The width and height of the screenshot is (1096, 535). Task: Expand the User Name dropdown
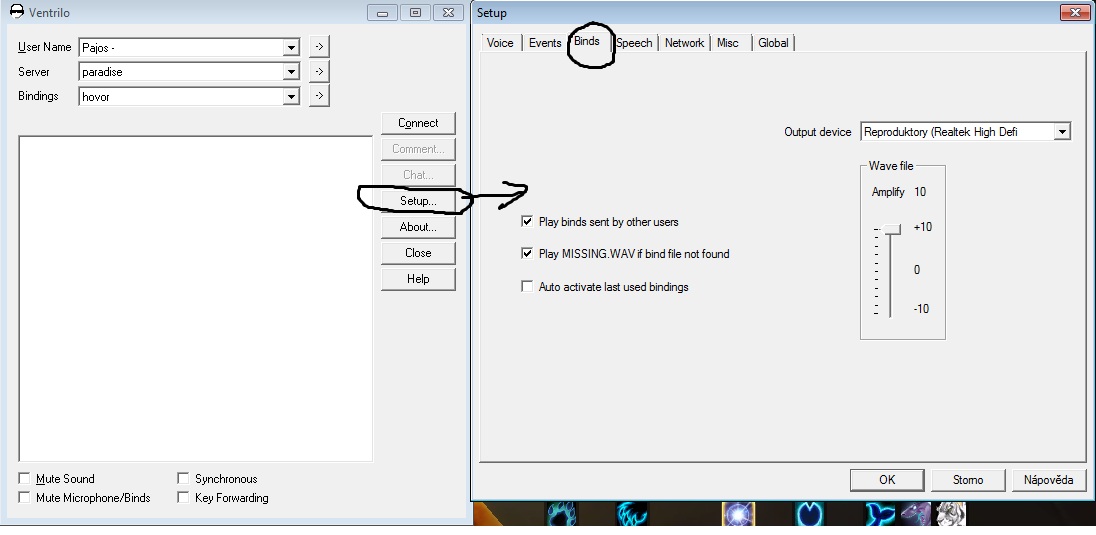[291, 48]
